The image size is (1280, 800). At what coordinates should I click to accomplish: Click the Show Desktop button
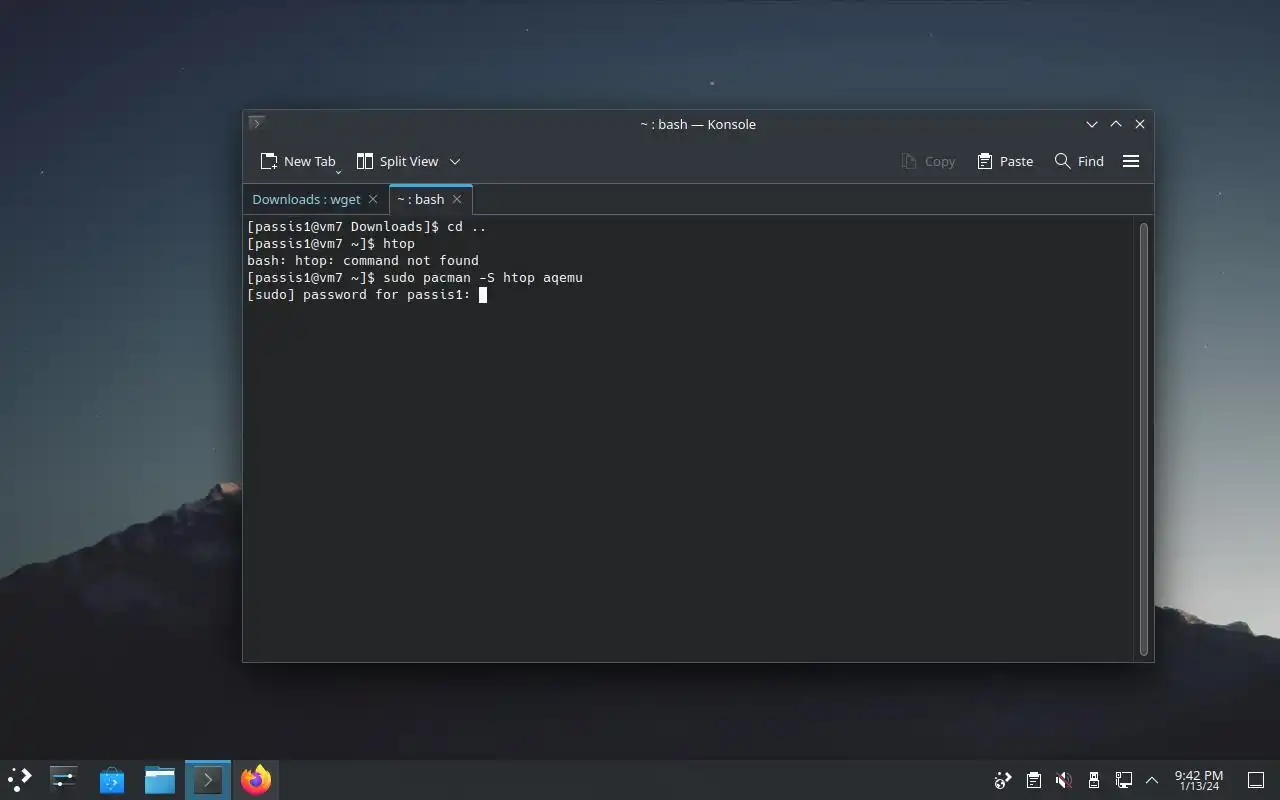tap(1256, 780)
